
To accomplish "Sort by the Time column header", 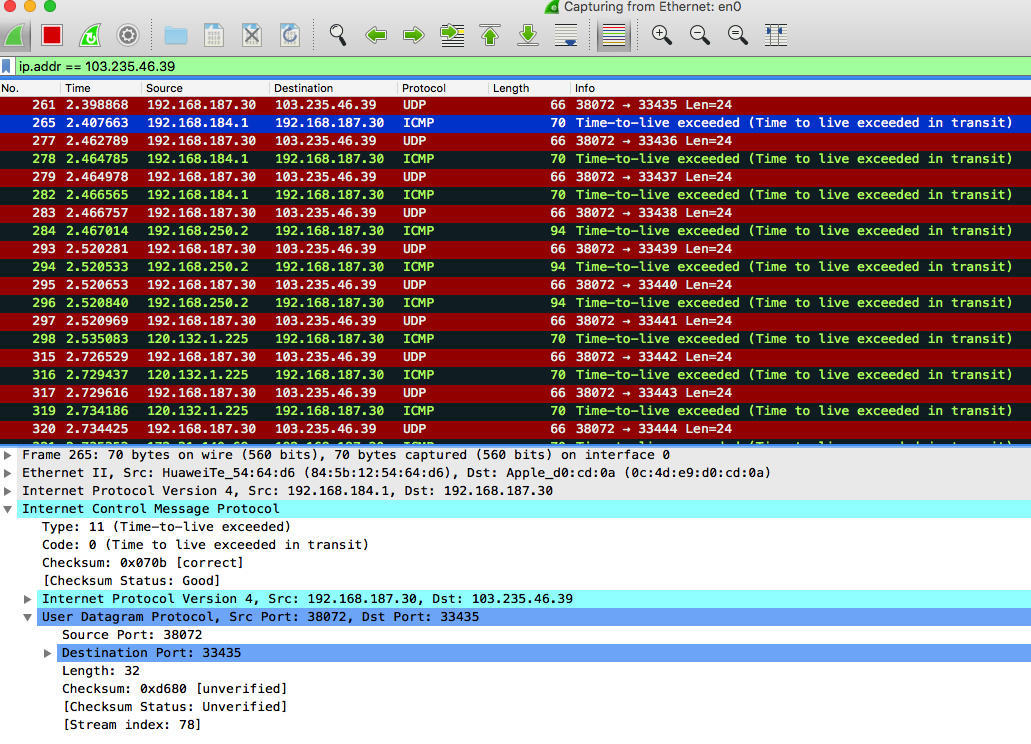I will coord(101,88).
